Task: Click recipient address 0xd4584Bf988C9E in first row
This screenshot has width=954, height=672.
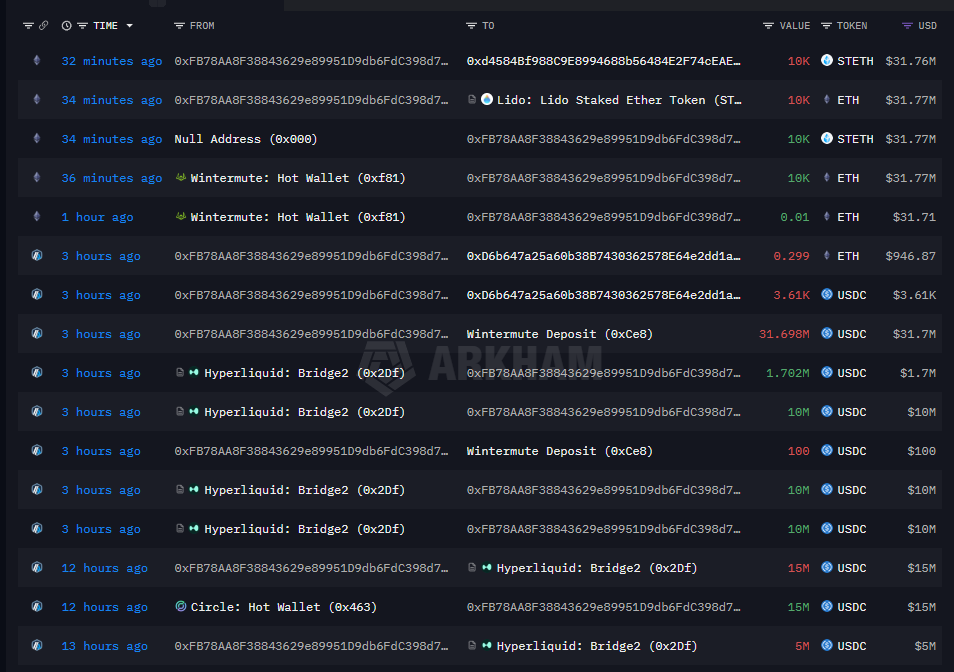Action: coord(604,61)
